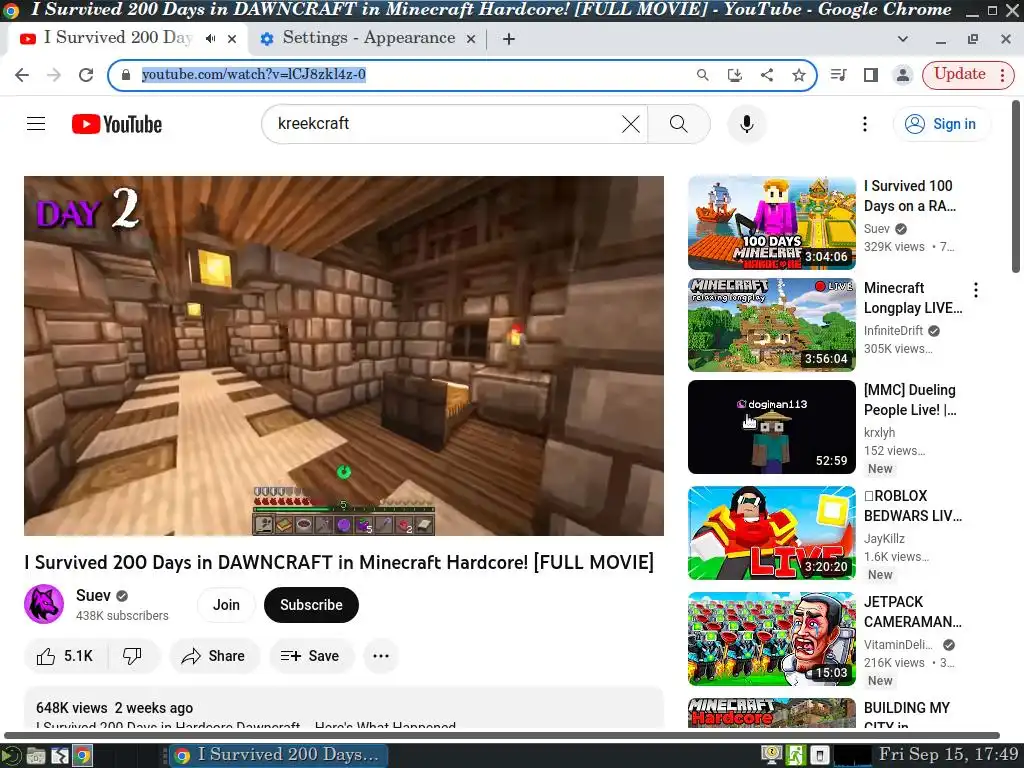Image resolution: width=1024 pixels, height=768 pixels.
Task: Share this page icon in address bar
Action: (767, 75)
